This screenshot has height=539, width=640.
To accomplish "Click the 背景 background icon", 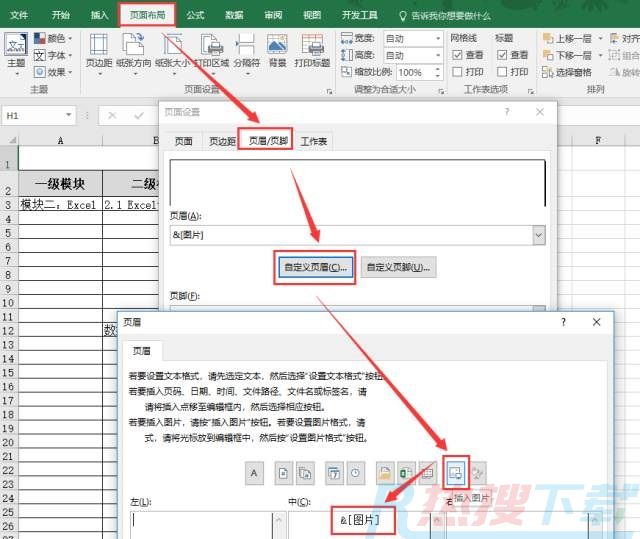I will click(x=277, y=45).
